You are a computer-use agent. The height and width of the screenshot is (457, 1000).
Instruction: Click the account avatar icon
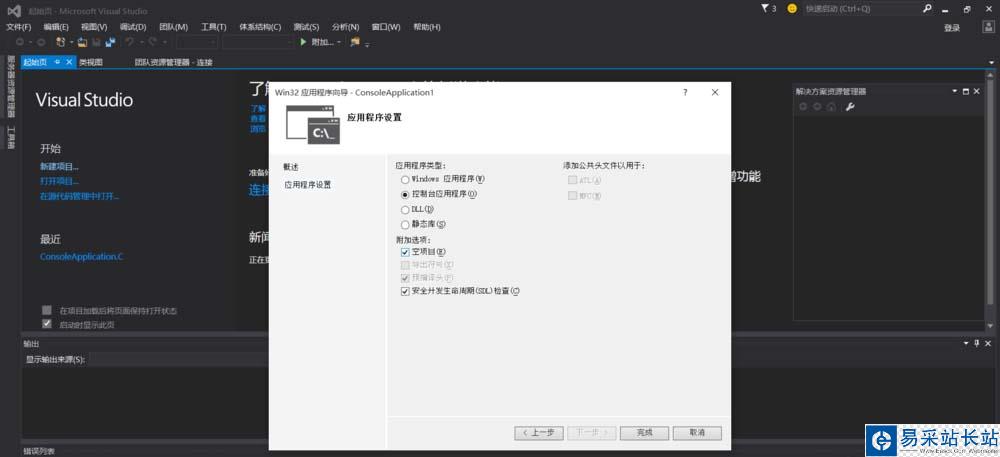[988, 27]
